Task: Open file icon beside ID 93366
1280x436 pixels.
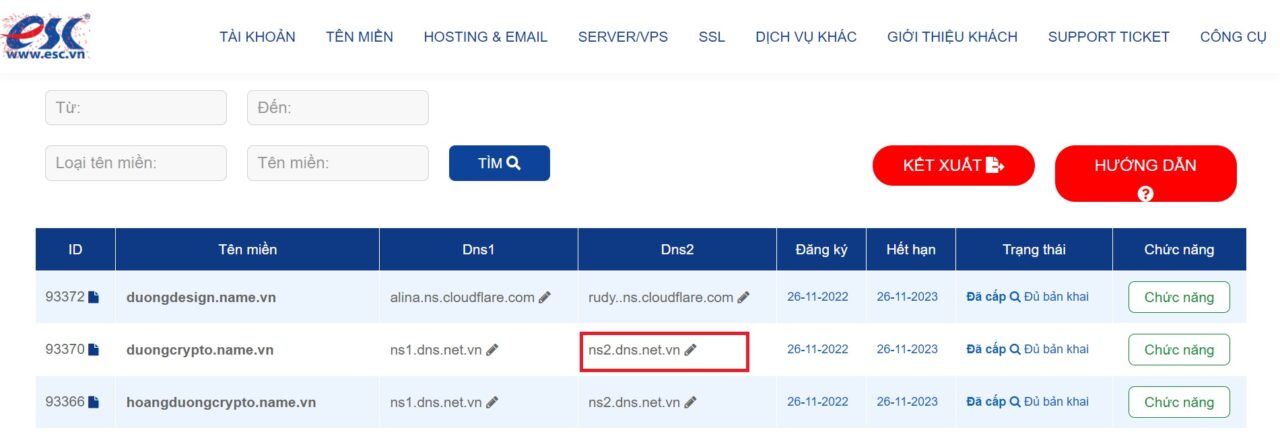Action: click(94, 402)
